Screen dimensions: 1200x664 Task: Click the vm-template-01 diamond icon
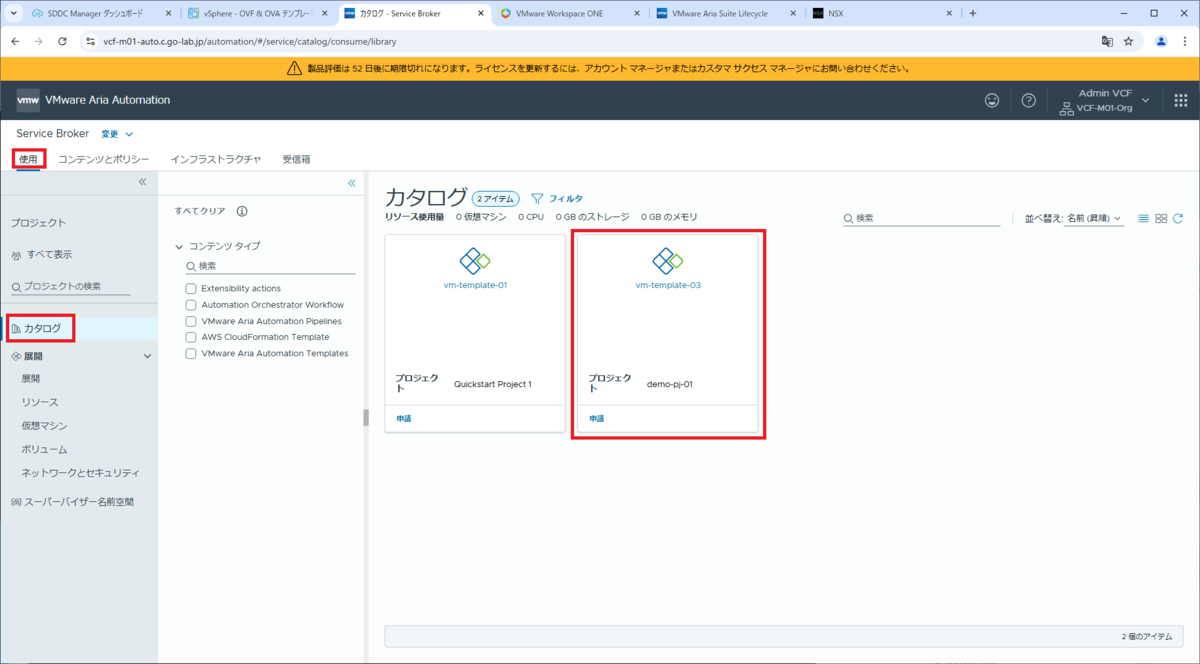(475, 261)
